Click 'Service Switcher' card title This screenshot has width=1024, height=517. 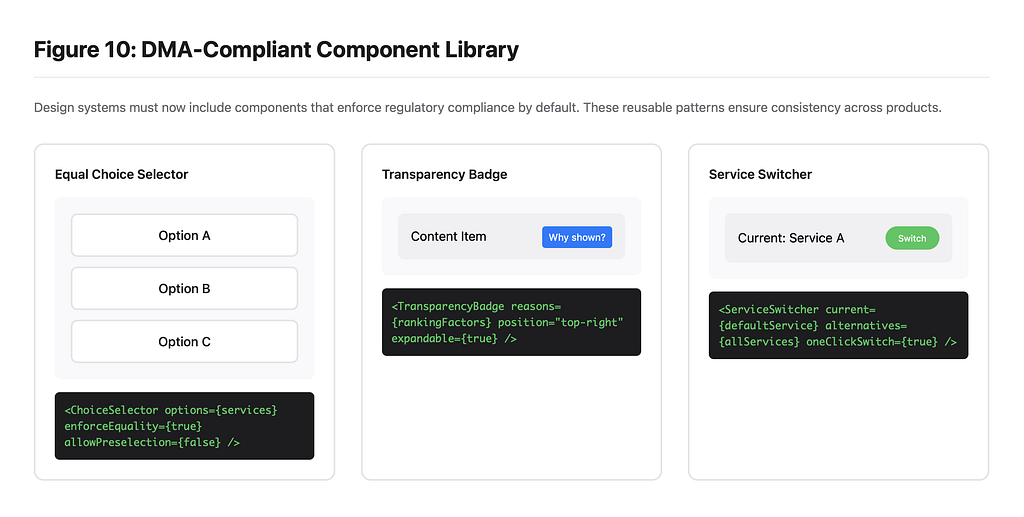click(x=760, y=174)
